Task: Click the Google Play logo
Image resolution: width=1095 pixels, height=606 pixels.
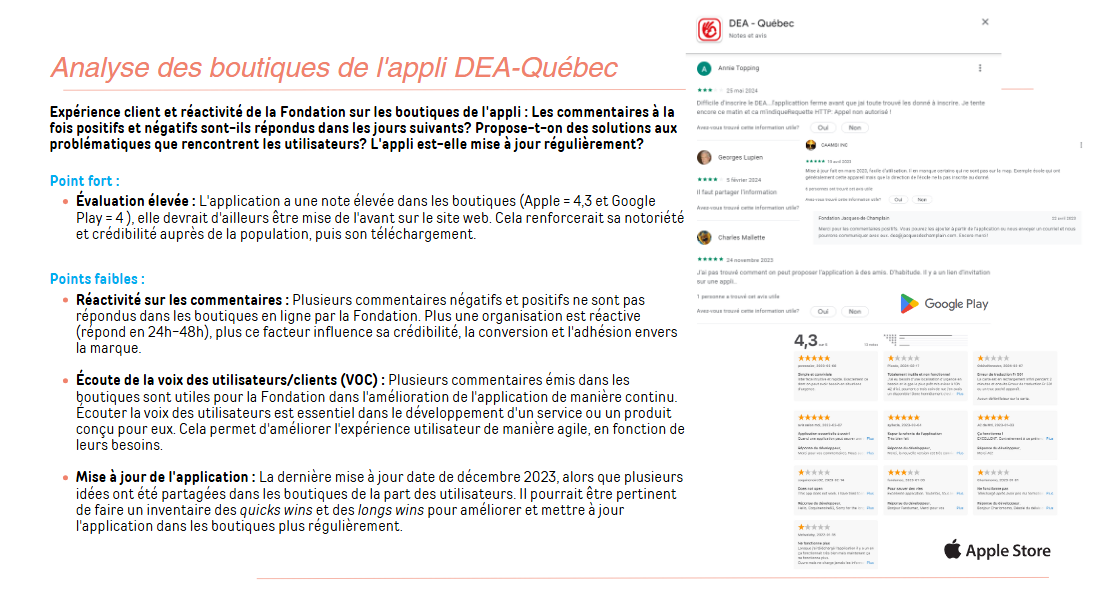Action: pos(943,303)
